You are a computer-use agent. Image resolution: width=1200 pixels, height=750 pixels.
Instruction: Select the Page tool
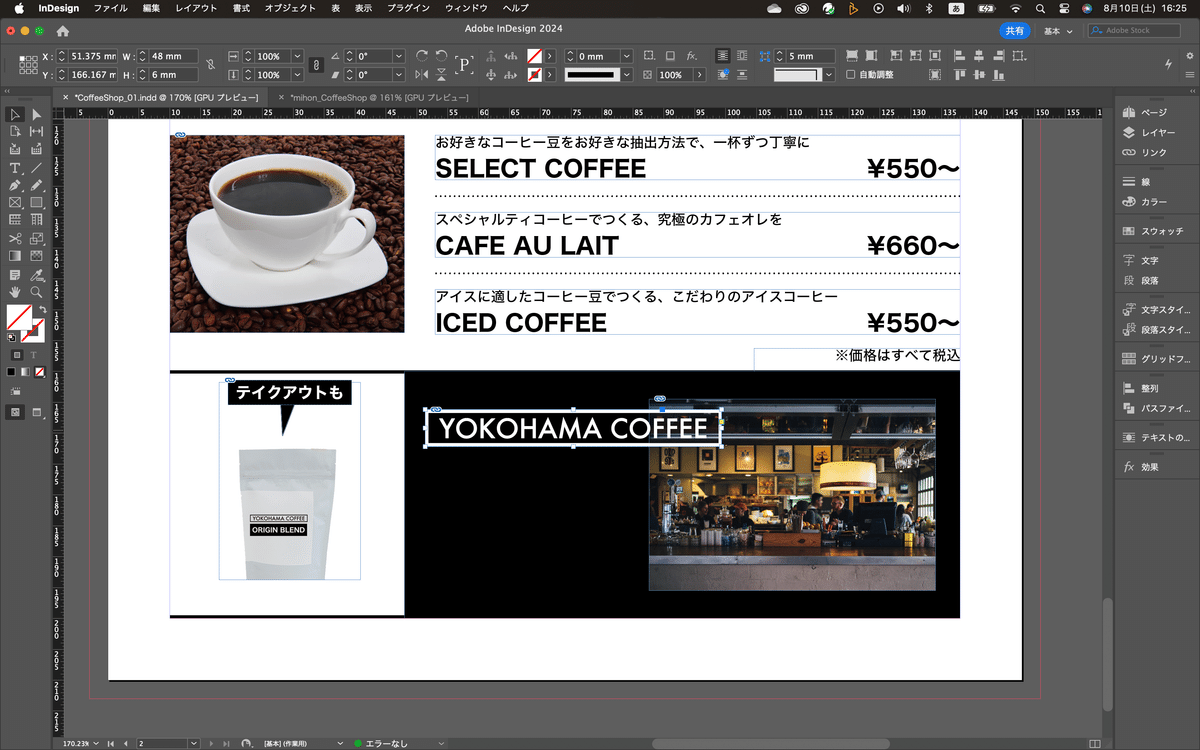pos(15,132)
